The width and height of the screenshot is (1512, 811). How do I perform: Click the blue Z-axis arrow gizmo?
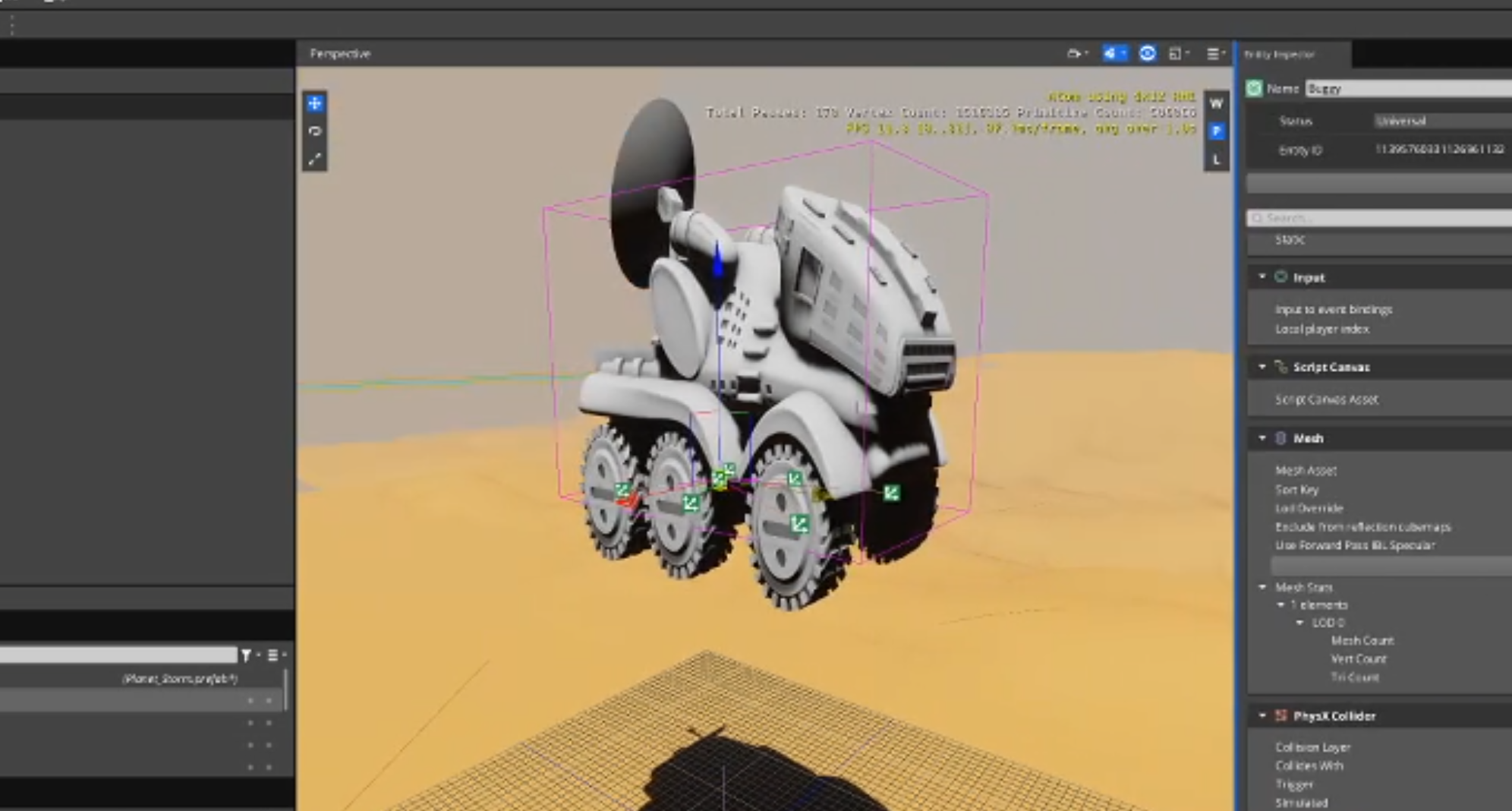pos(718,262)
